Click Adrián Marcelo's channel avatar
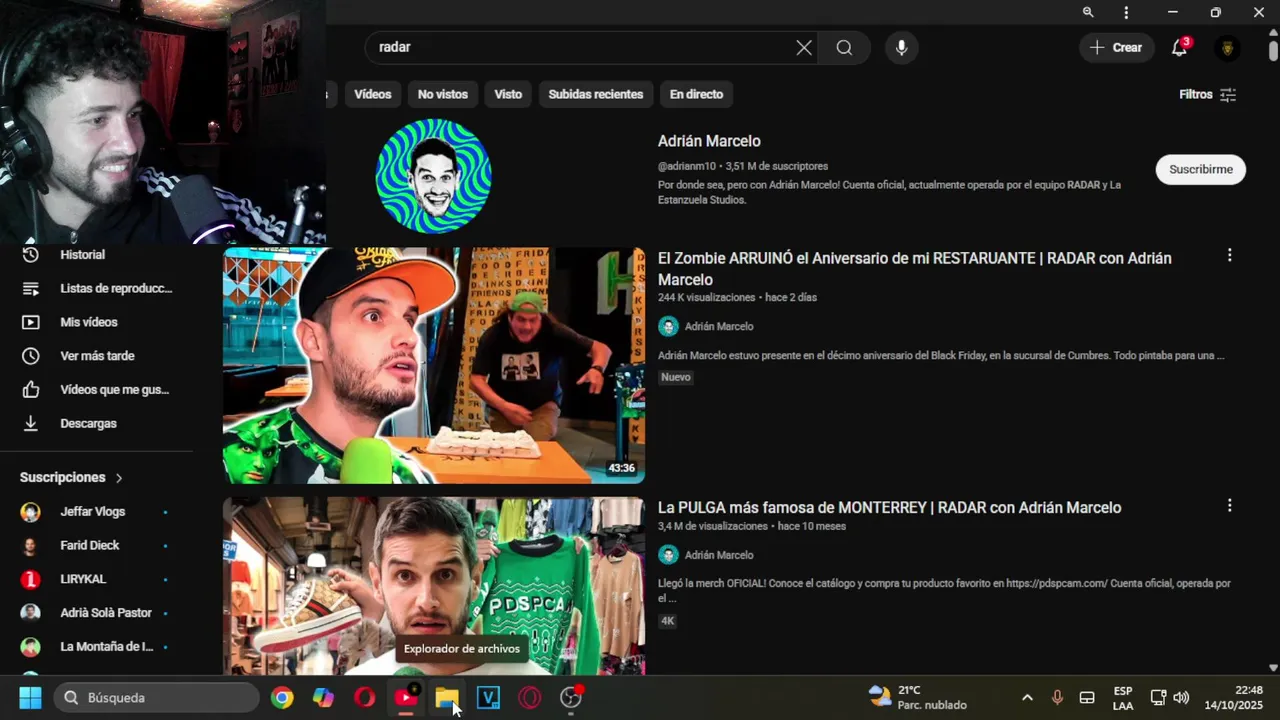 (x=433, y=177)
